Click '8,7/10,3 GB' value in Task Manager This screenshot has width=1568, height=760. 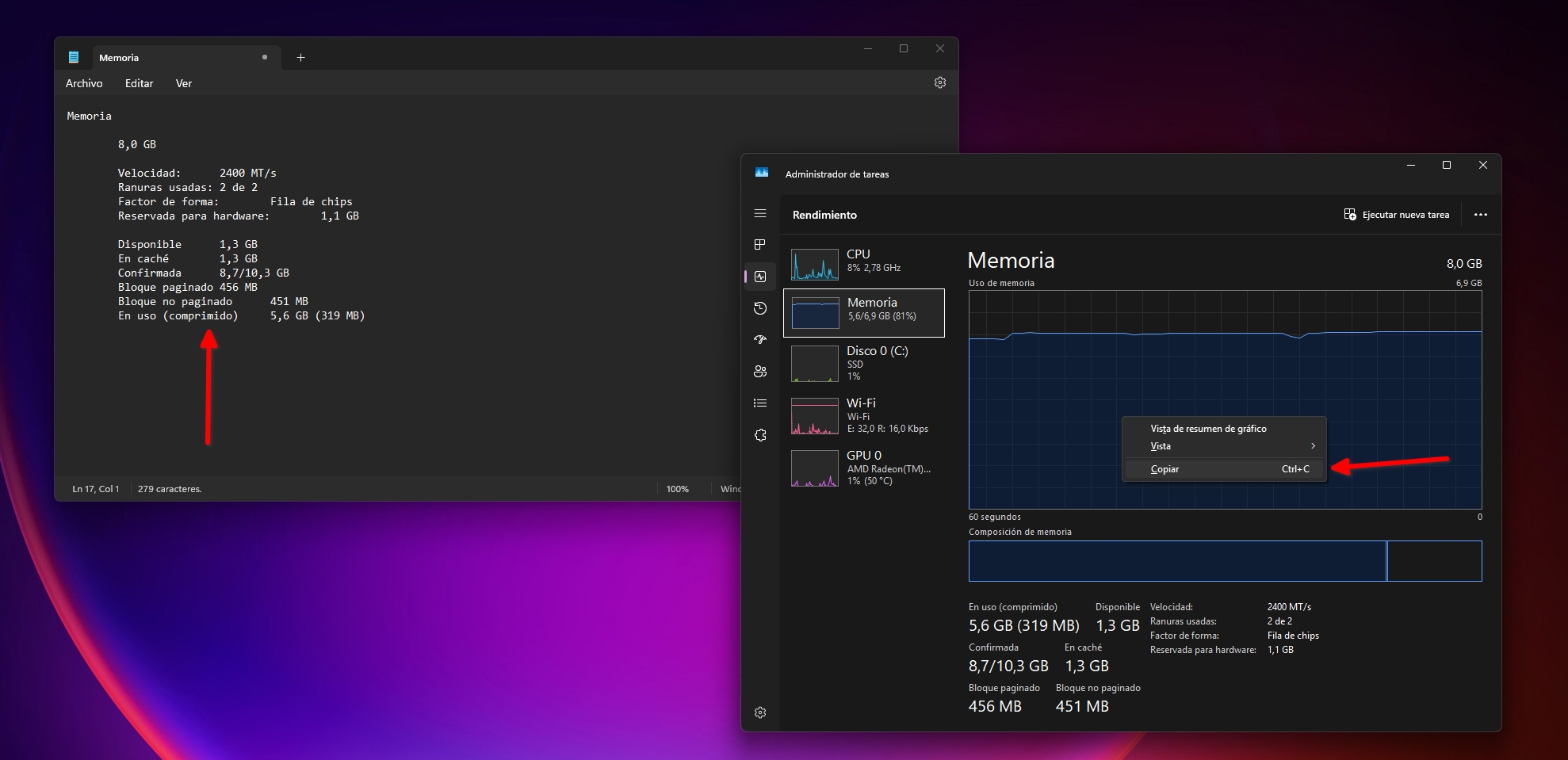1008,666
